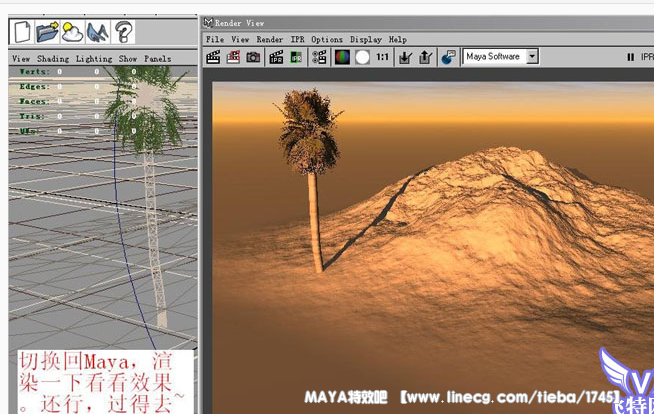The height and width of the screenshot is (414, 654).
Task: Open the Render menu in Render View
Action: 269,40
